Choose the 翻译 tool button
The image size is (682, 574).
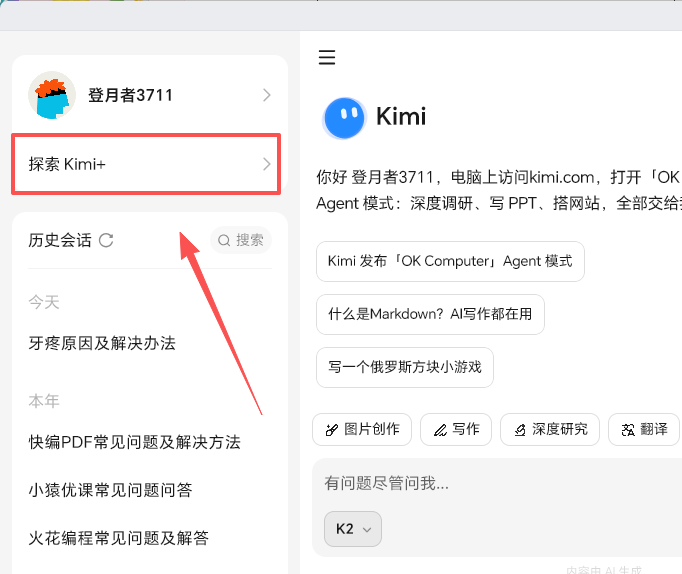(644, 430)
